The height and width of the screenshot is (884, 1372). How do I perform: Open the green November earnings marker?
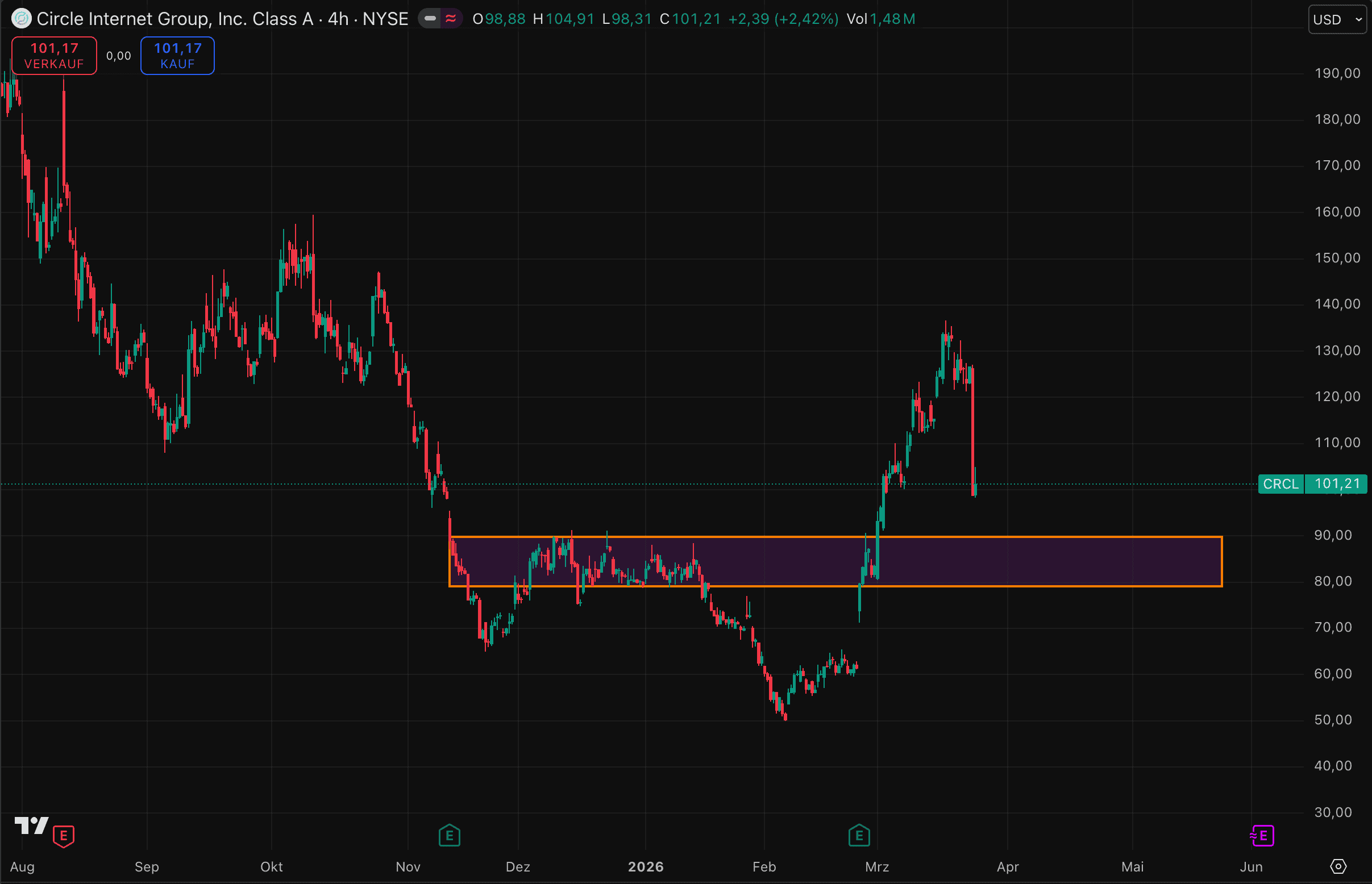click(x=449, y=836)
